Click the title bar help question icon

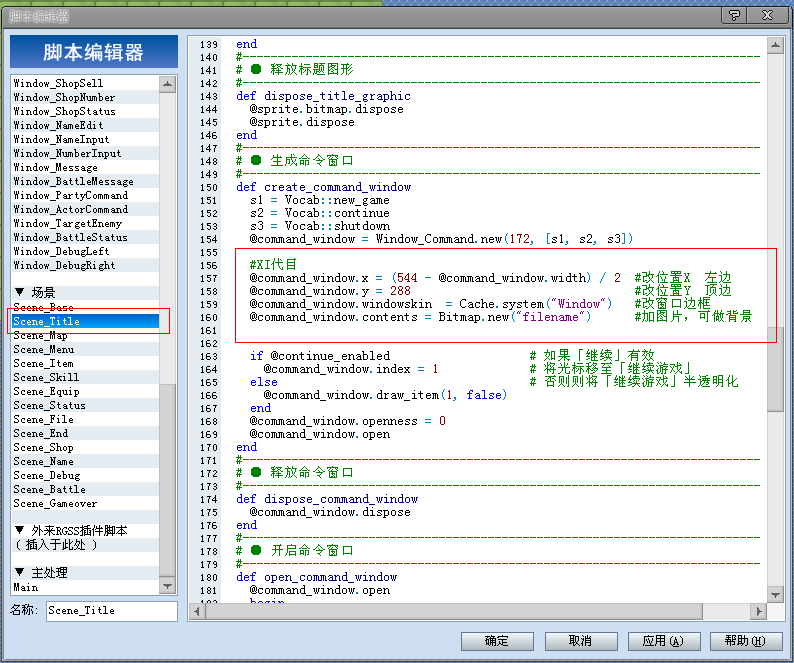click(734, 16)
